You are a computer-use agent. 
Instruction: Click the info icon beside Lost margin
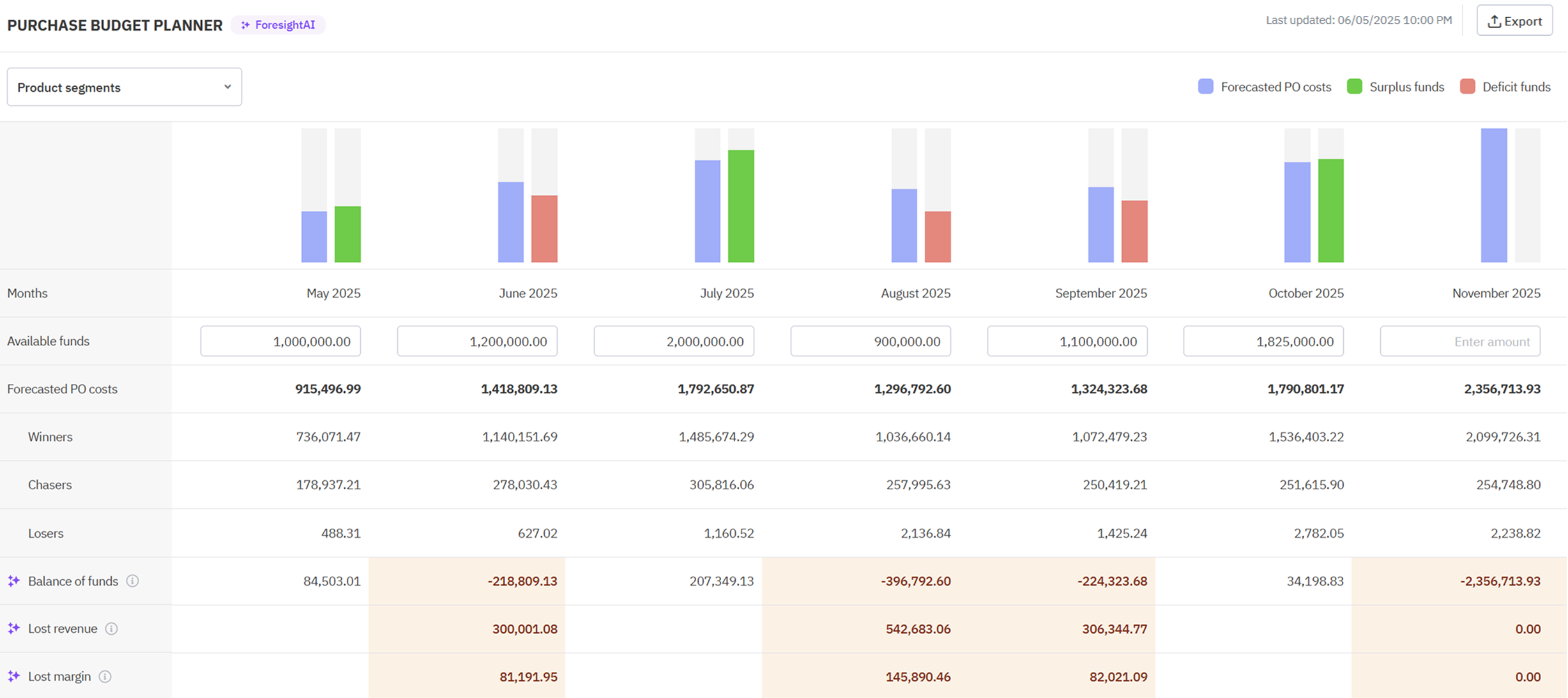105,677
